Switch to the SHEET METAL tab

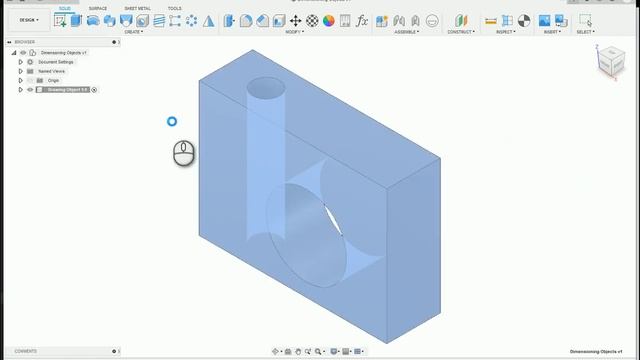pyautogui.click(x=138, y=8)
